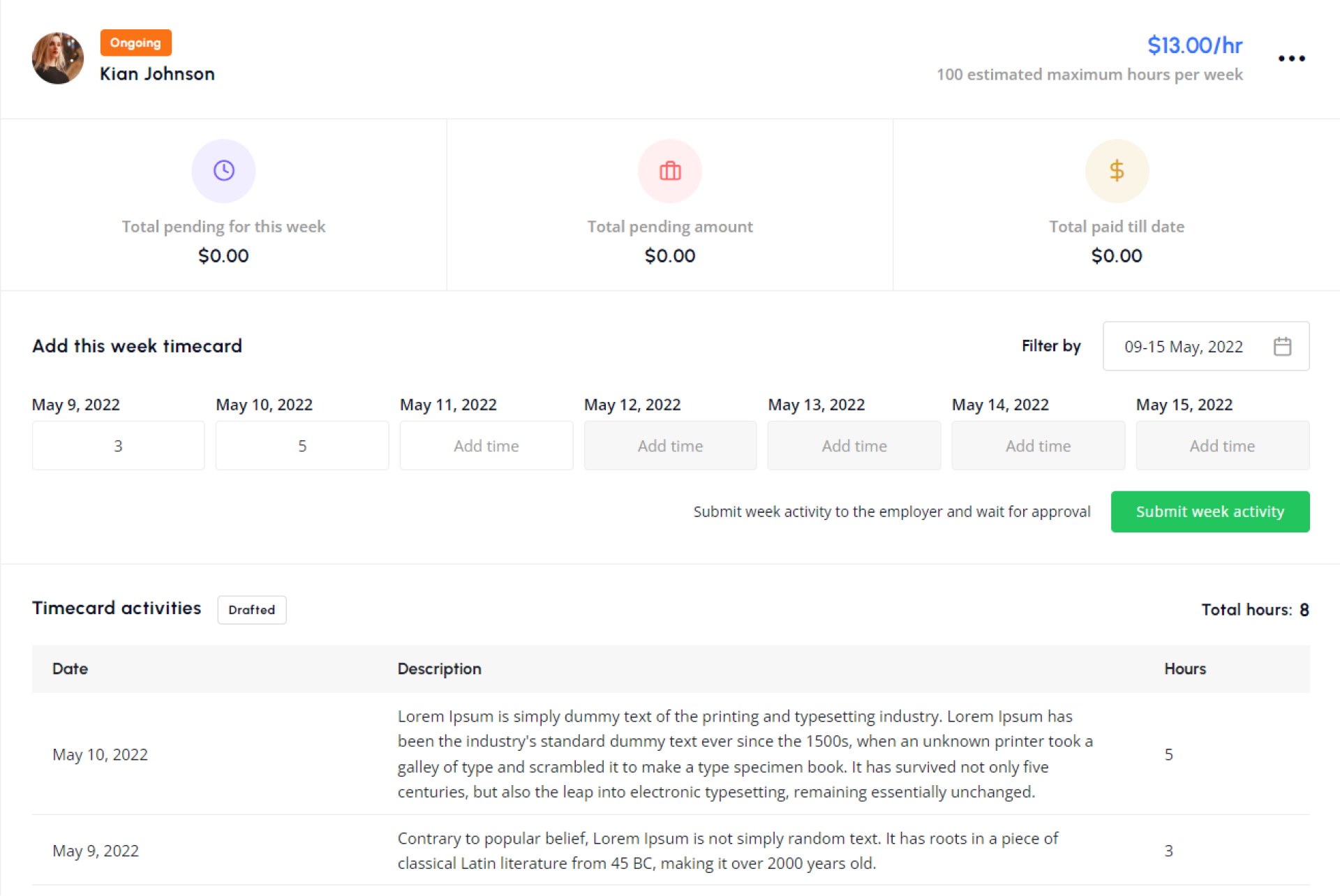Open the three-dot more options menu
Screen dimensions: 1340x896
(x=1291, y=59)
